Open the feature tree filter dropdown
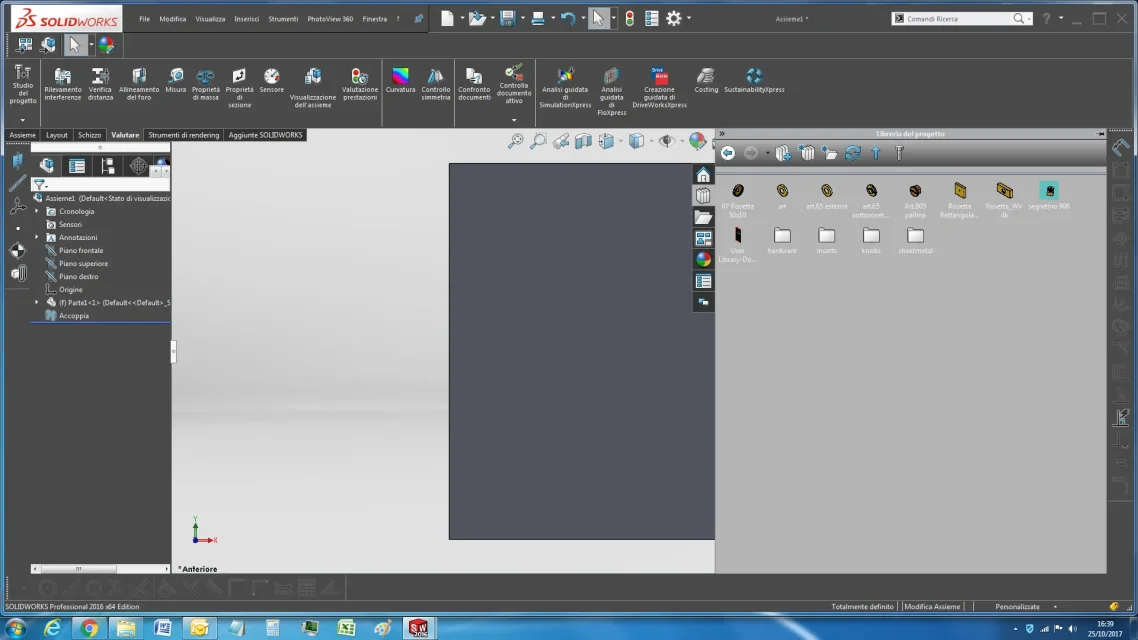Screen dimensions: 1138x640 (40, 185)
